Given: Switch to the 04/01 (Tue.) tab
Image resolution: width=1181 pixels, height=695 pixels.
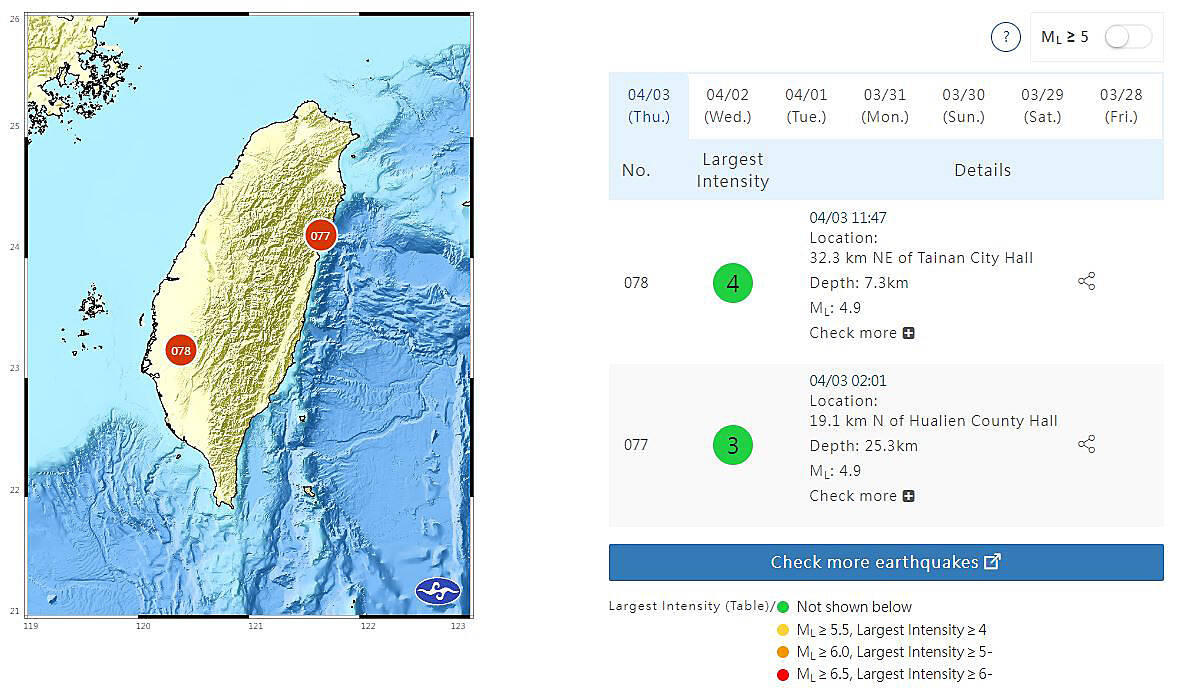Looking at the screenshot, I should point(806,105).
